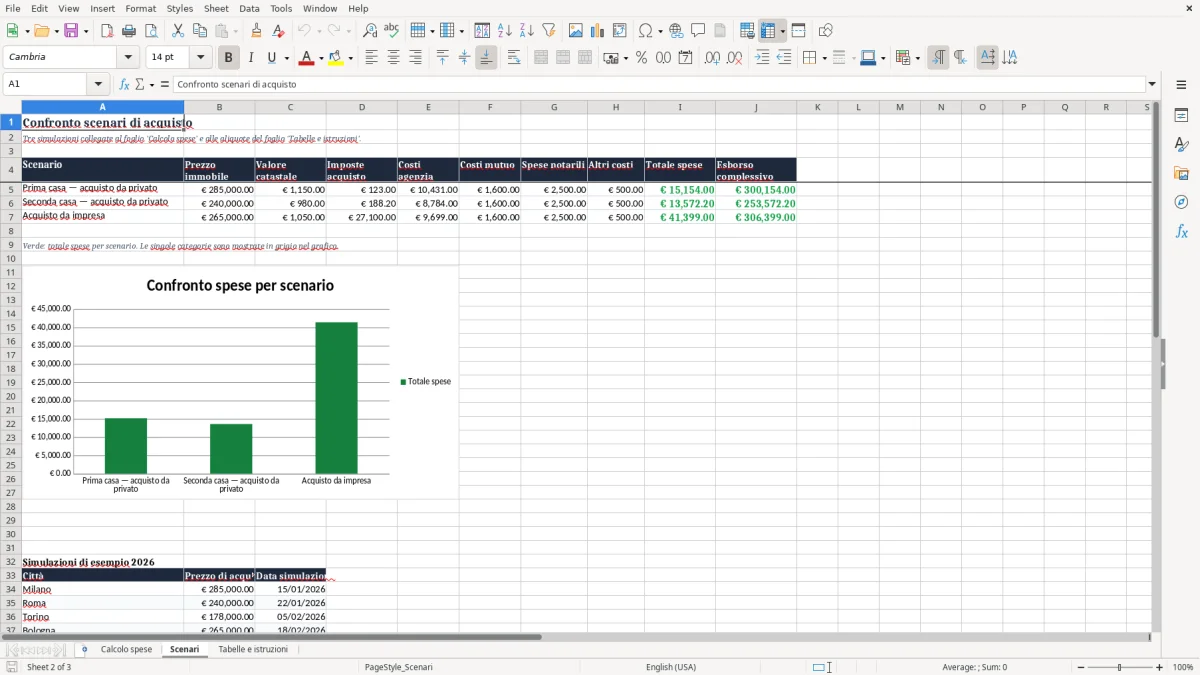Align the cell content to the bottom
Image resolution: width=1200 pixels, height=675 pixels.
486,58
